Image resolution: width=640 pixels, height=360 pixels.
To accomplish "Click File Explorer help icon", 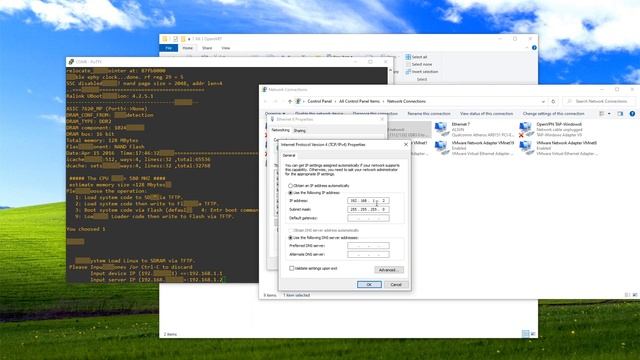I will click(534, 48).
